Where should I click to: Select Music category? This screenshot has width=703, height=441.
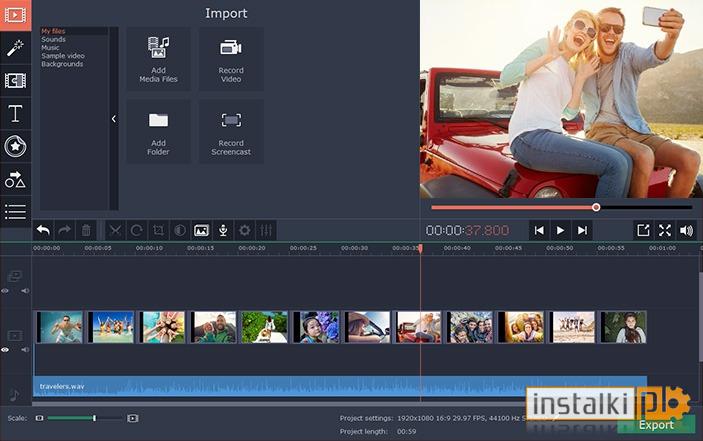click(x=50, y=48)
